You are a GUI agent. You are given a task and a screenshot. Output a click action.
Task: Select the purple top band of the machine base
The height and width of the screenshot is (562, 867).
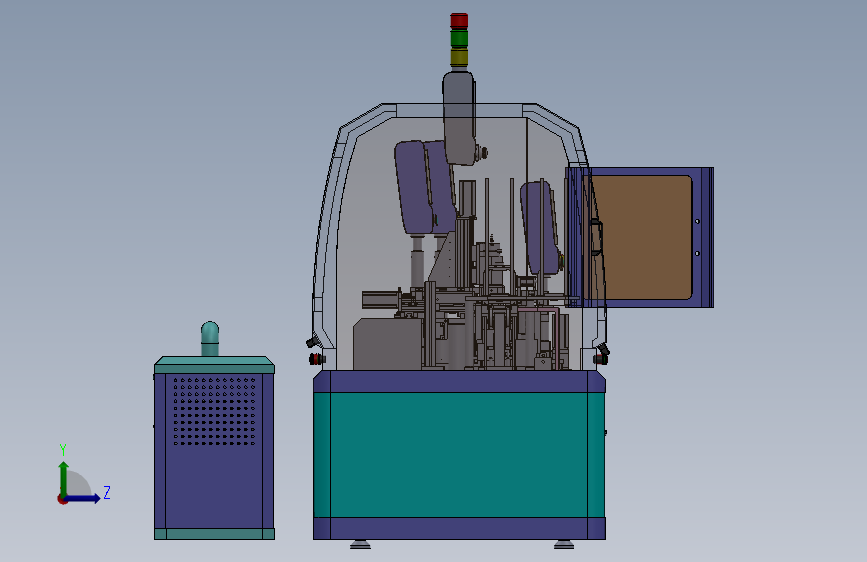459,382
